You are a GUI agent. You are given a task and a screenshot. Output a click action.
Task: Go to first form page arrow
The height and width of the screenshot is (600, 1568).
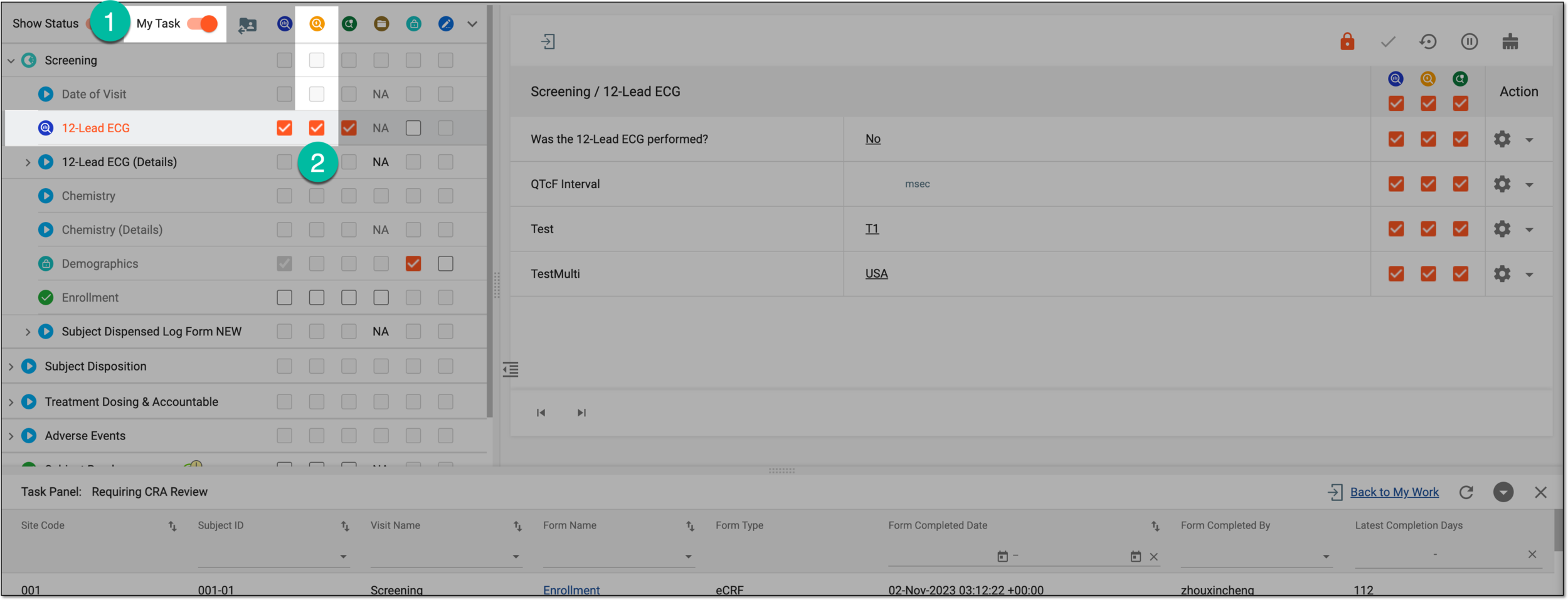coord(541,413)
